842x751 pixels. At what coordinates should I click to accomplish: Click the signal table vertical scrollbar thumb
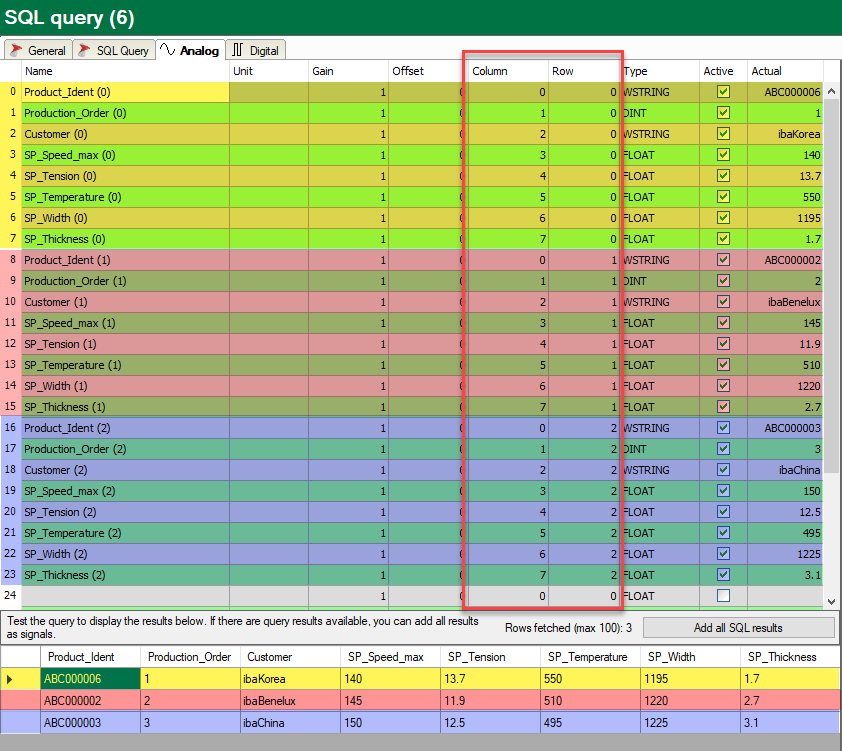[x=832, y=285]
